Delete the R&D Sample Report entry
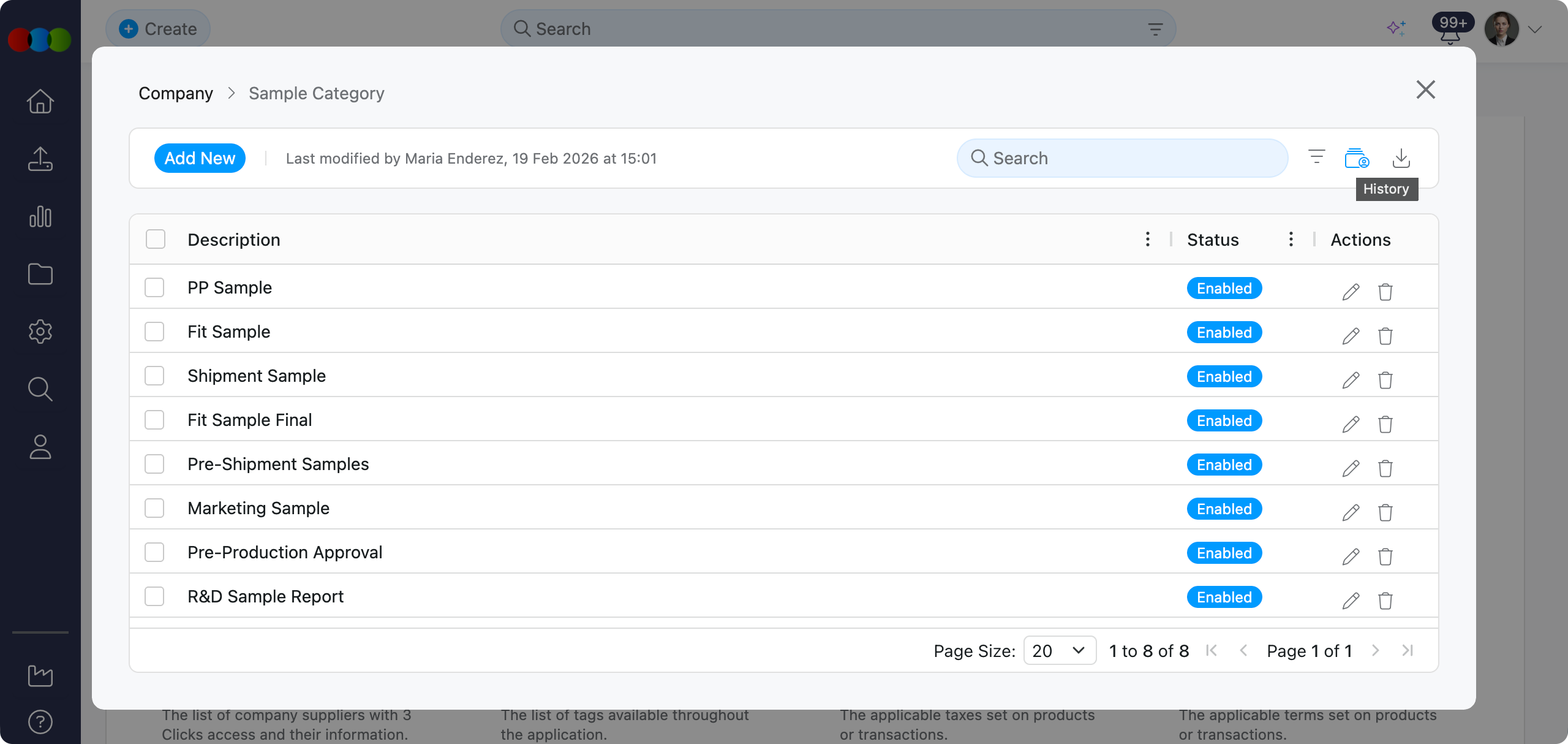 1385,601
